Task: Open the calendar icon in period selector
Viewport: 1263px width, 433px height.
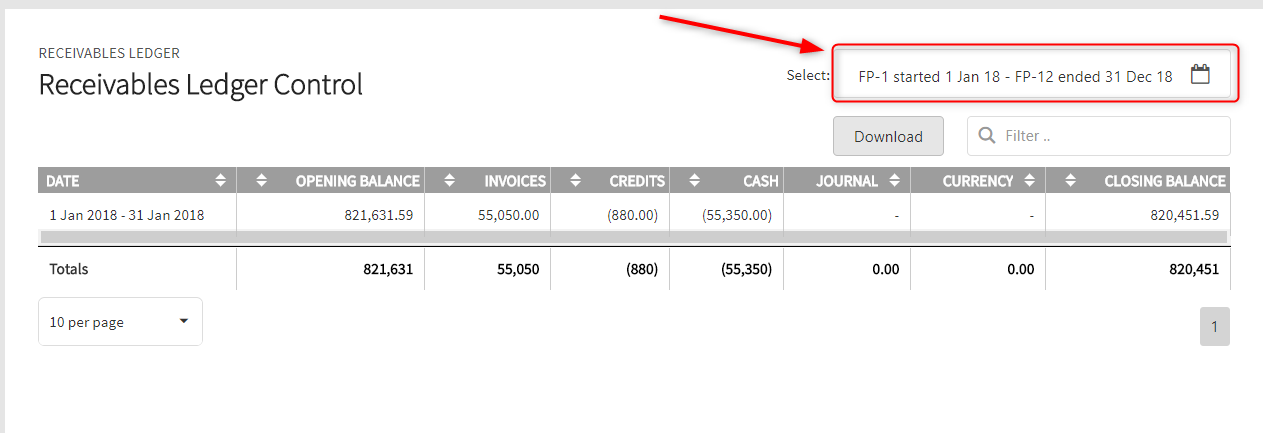Action: click(x=1201, y=74)
